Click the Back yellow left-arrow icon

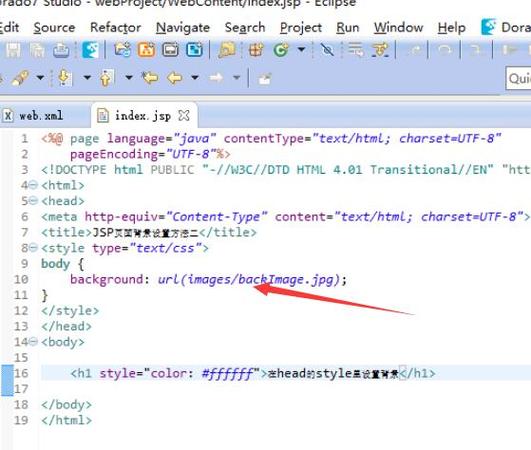[x=175, y=78]
